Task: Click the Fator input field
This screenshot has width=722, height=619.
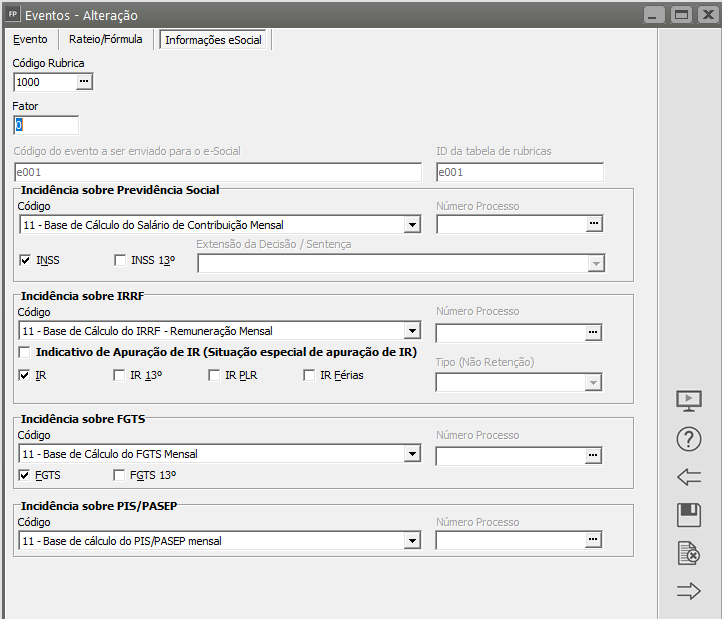Action: pos(46,125)
